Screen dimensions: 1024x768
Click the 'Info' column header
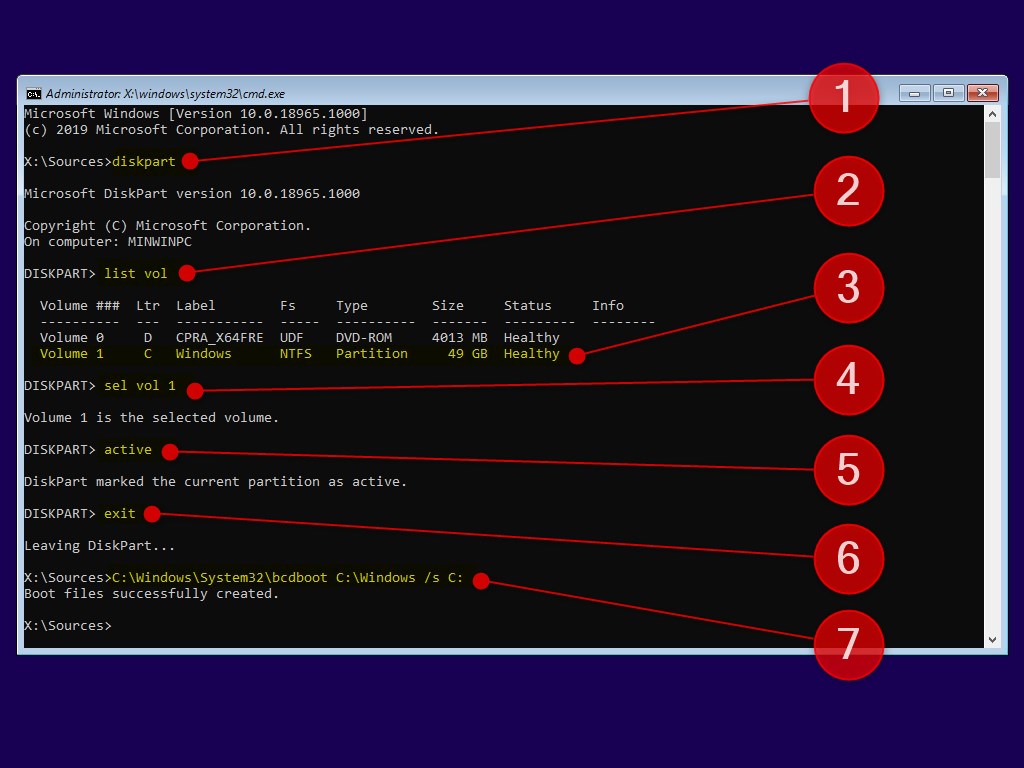click(608, 306)
